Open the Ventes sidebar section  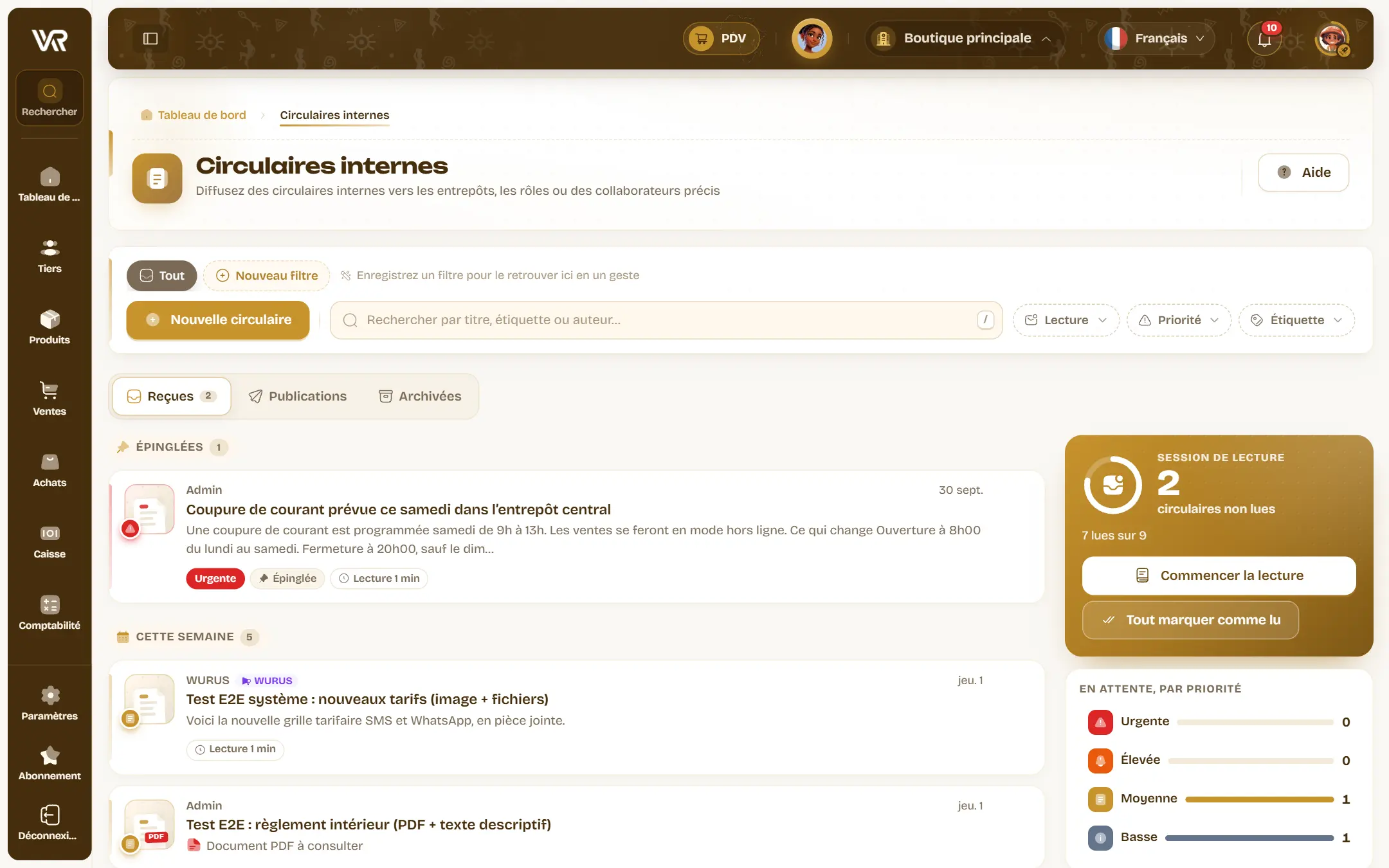click(50, 399)
